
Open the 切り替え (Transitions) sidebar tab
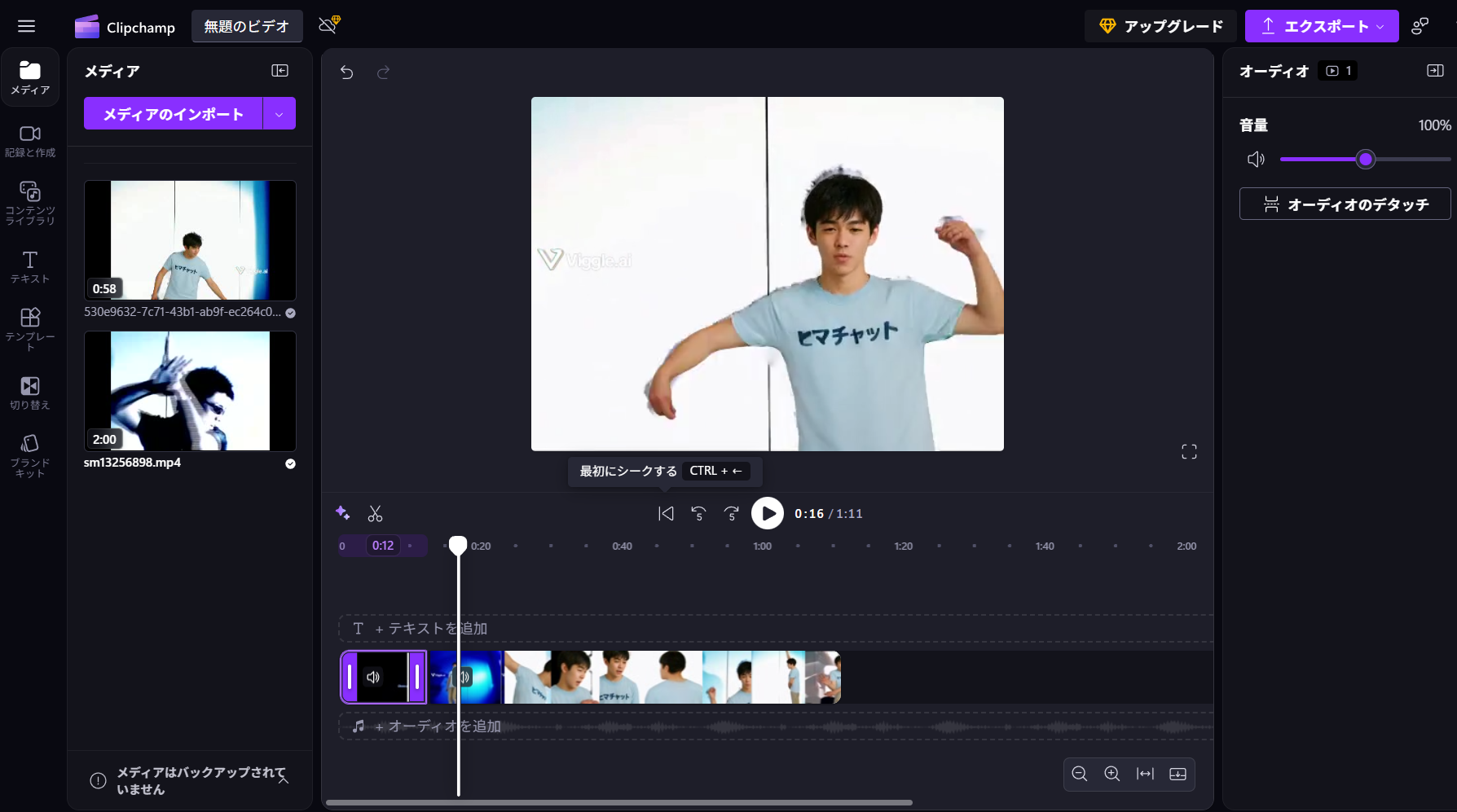(30, 393)
